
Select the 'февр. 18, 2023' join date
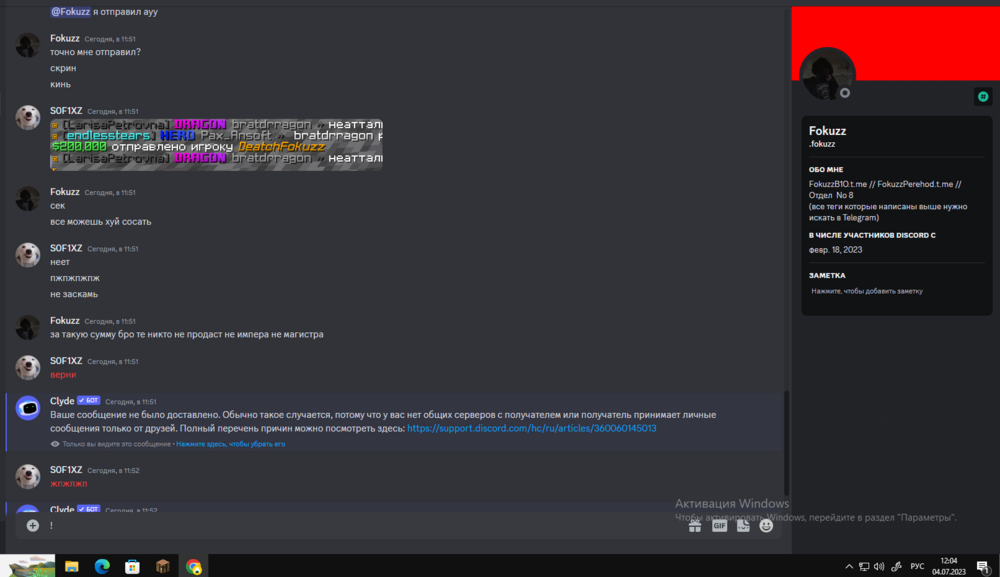[835, 250]
